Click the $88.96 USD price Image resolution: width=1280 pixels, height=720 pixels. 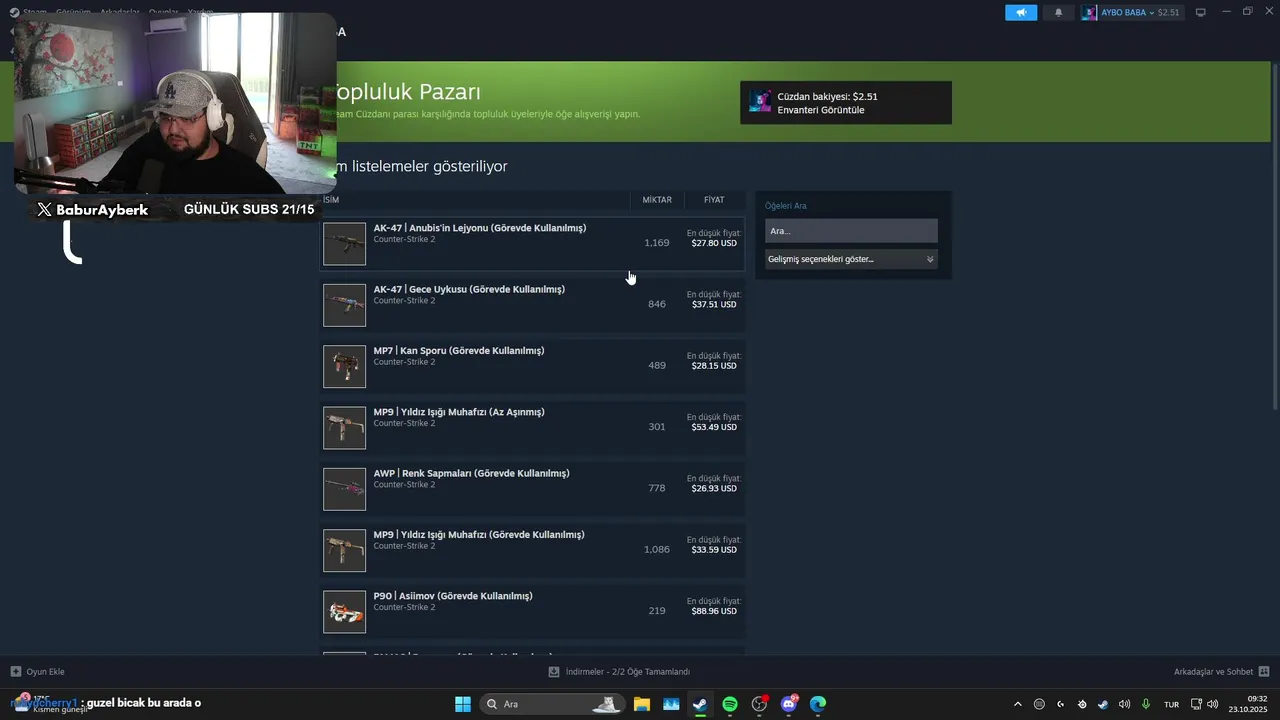(x=714, y=611)
